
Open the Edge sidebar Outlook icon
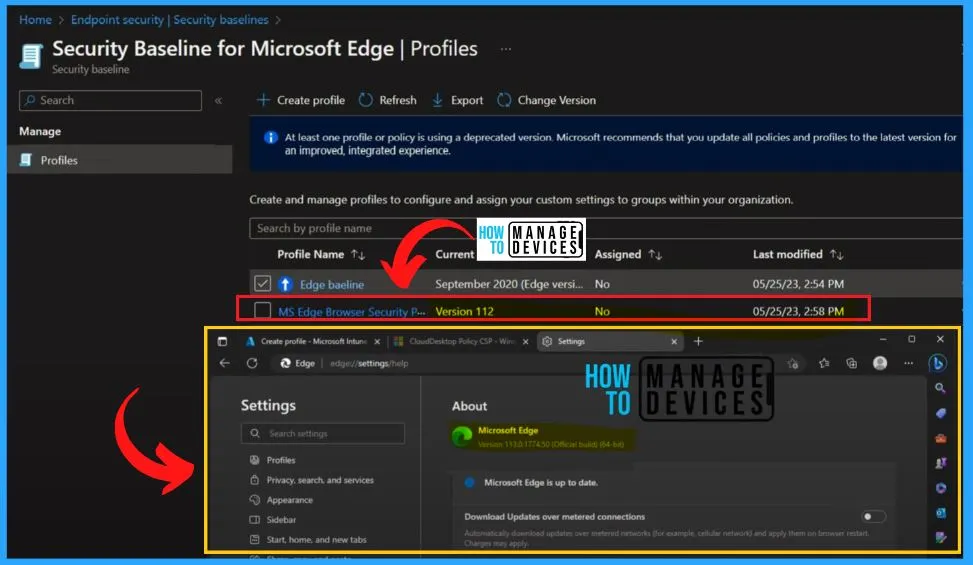pos(941,513)
